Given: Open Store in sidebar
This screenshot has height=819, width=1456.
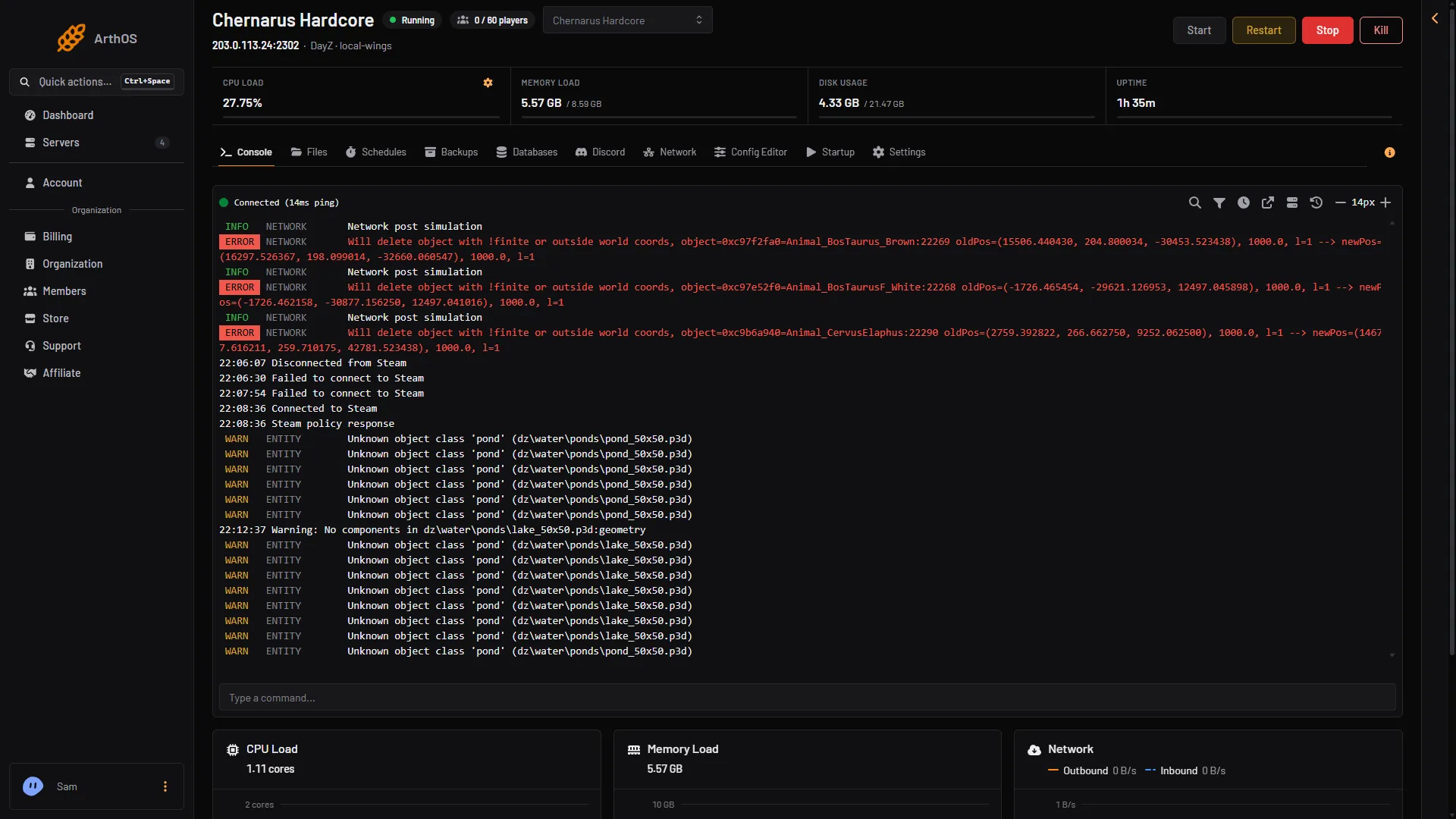Looking at the screenshot, I should pos(96,318).
